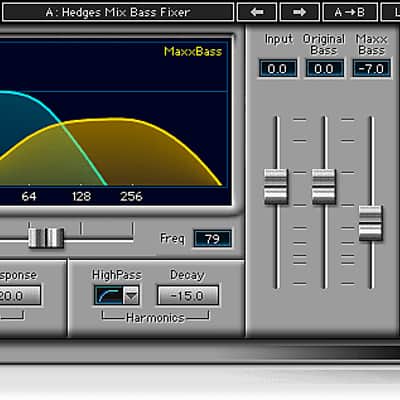The width and height of the screenshot is (400, 400).
Task: Click the Response value field showing 20.0
Action: 19,295
